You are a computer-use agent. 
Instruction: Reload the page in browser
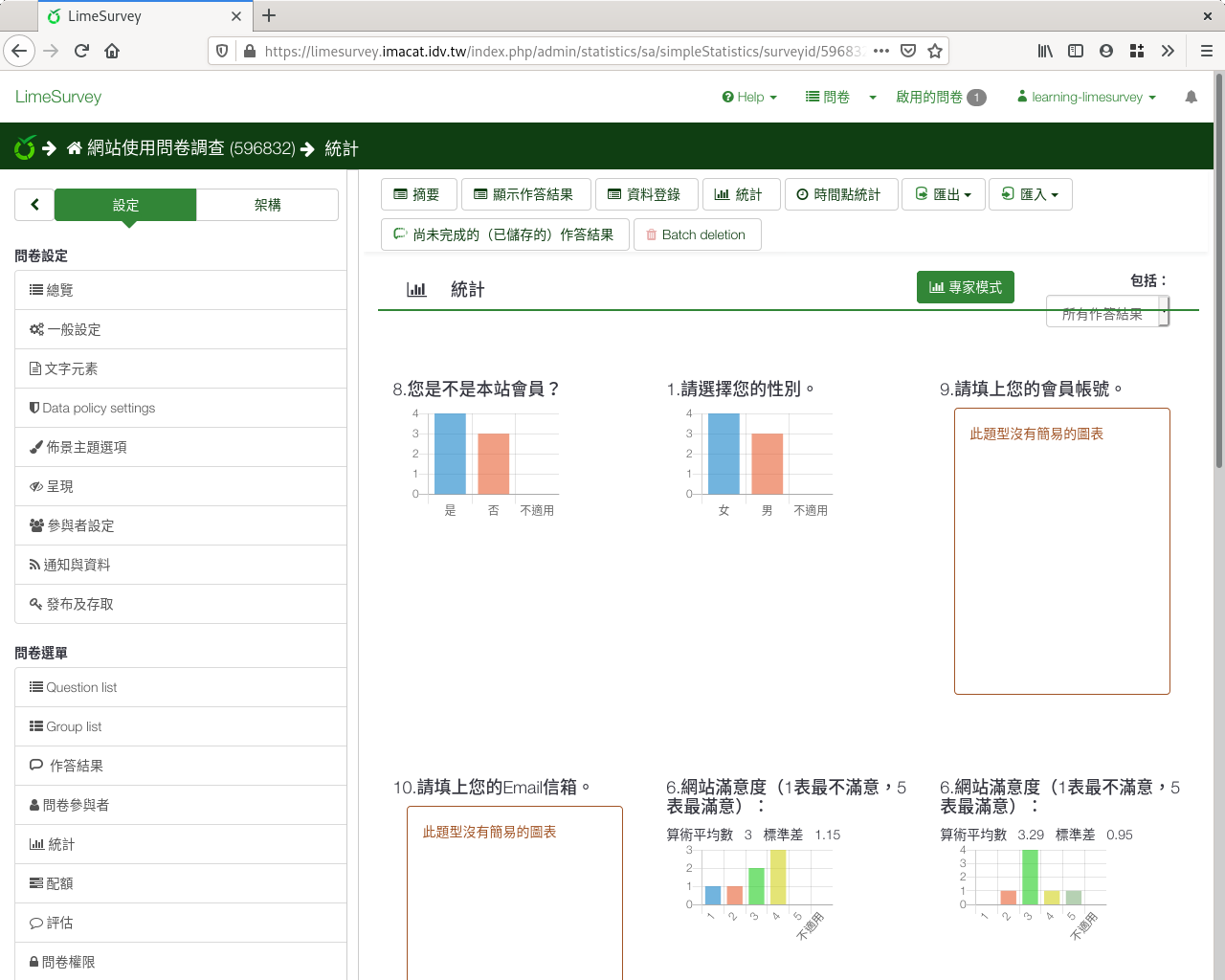[81, 51]
